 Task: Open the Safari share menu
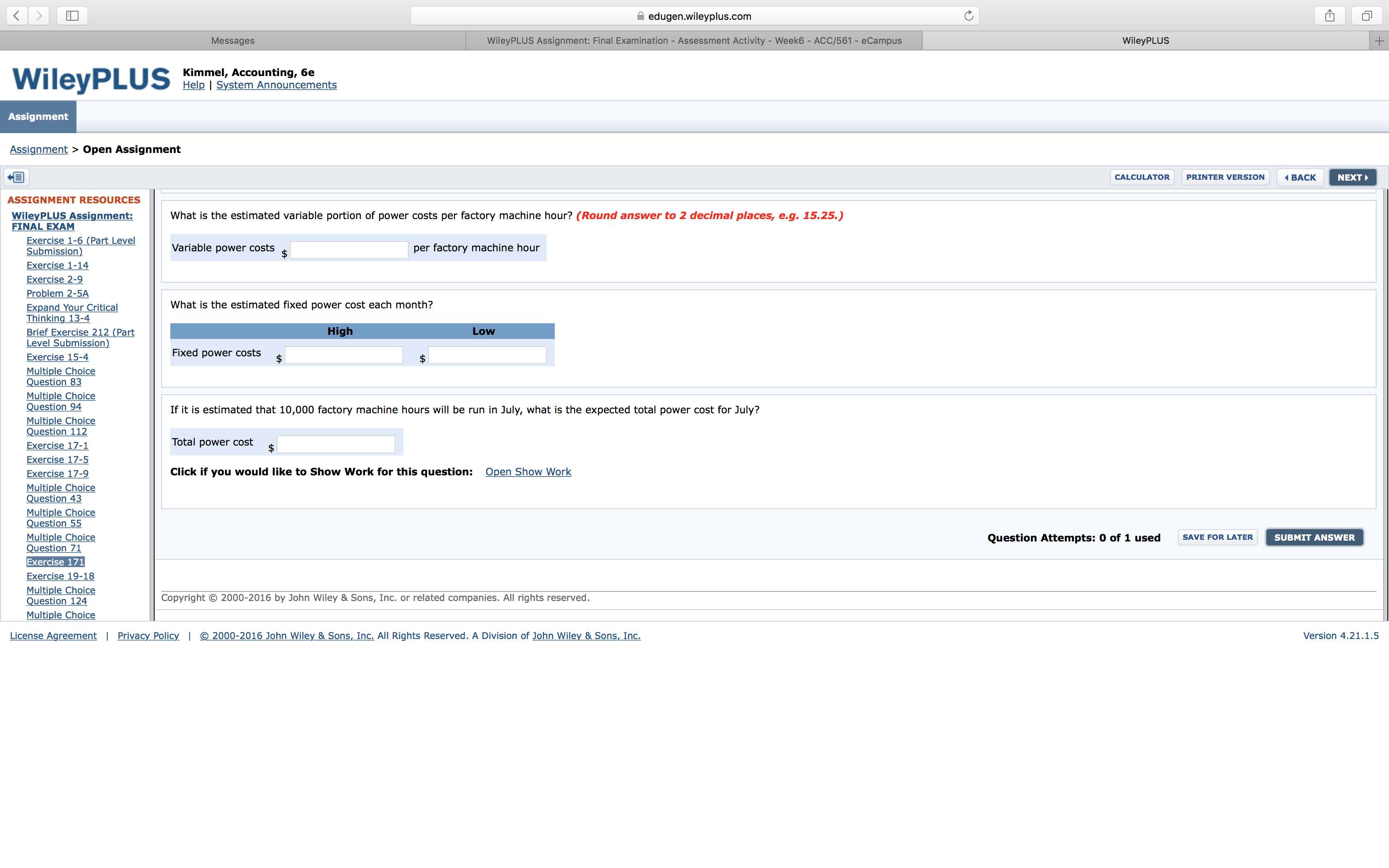coord(1330,16)
